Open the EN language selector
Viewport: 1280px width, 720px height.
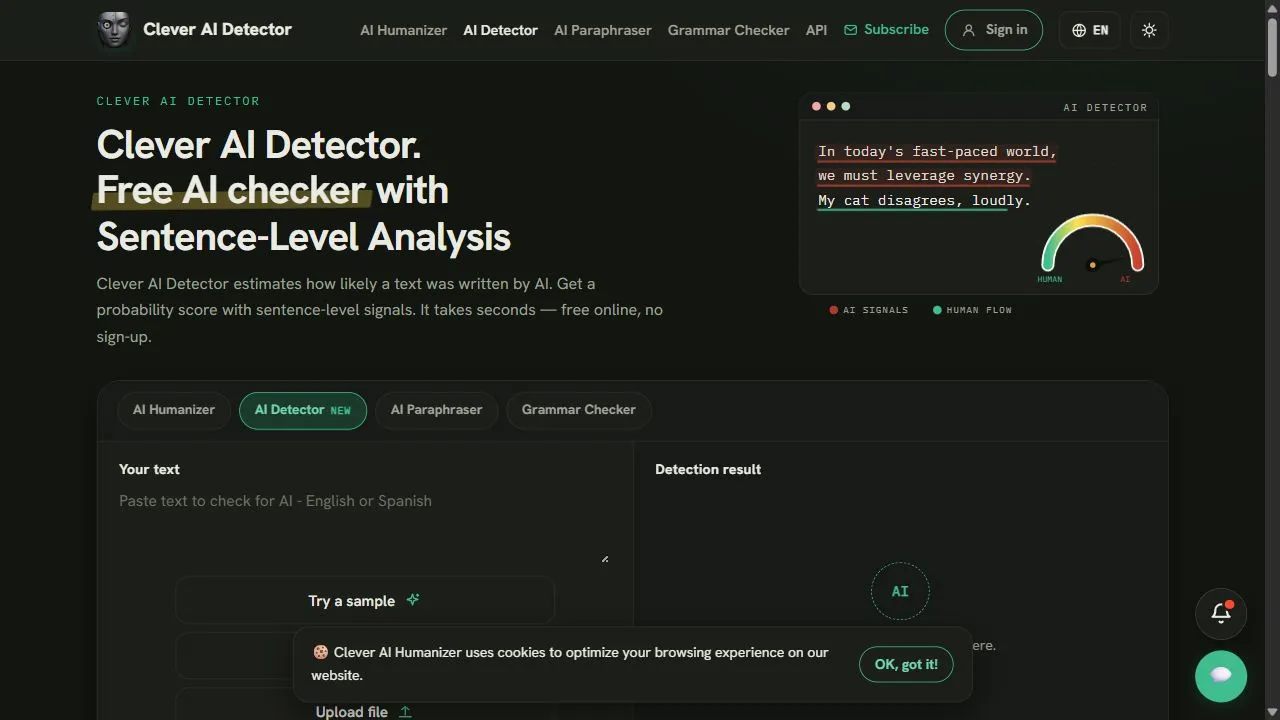point(1090,30)
